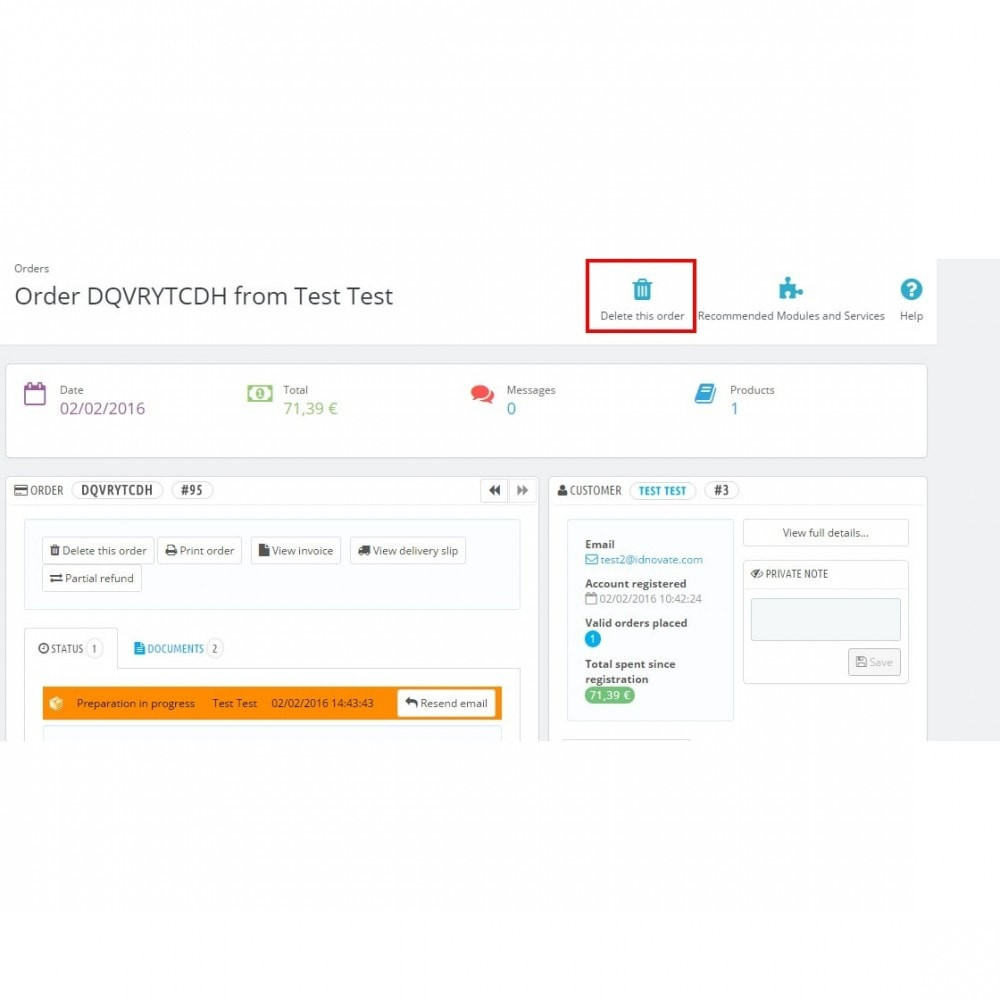Open the Help question mark icon
Screen dimensions: 1000x1000
tap(911, 290)
